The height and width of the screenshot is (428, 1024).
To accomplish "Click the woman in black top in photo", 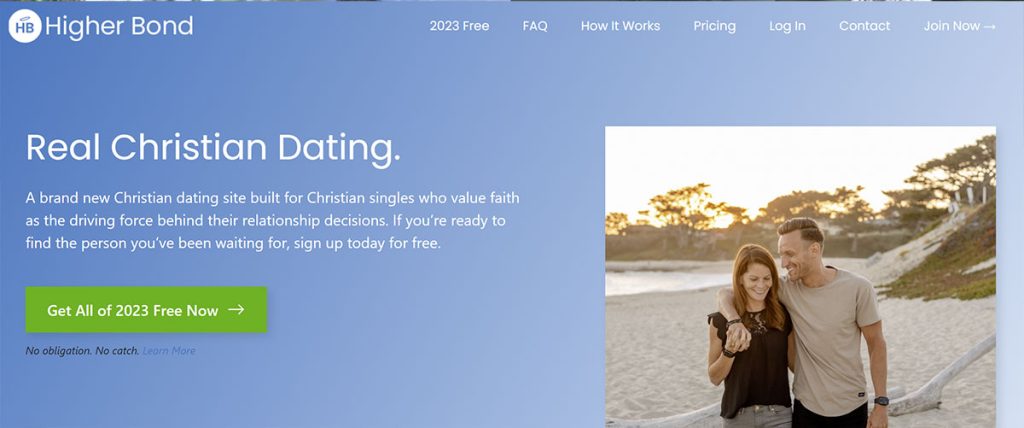I will click(x=751, y=337).
